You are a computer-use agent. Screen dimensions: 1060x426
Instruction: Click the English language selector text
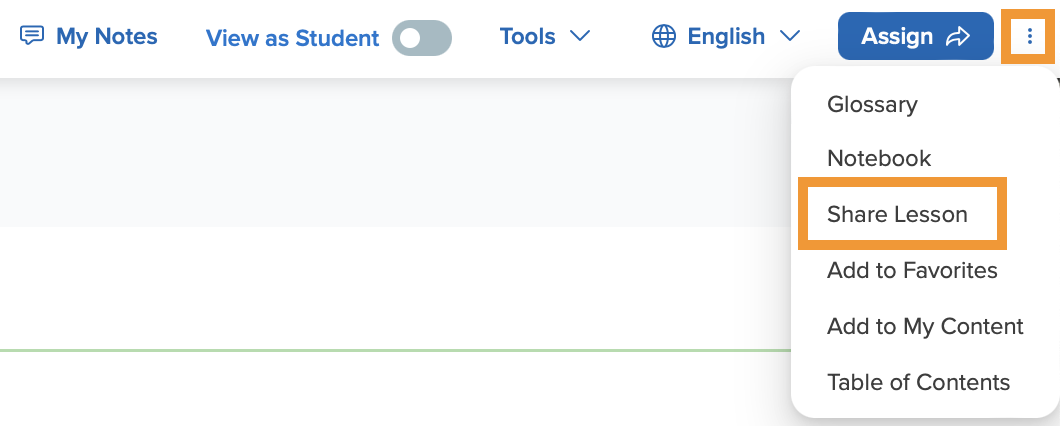(726, 37)
